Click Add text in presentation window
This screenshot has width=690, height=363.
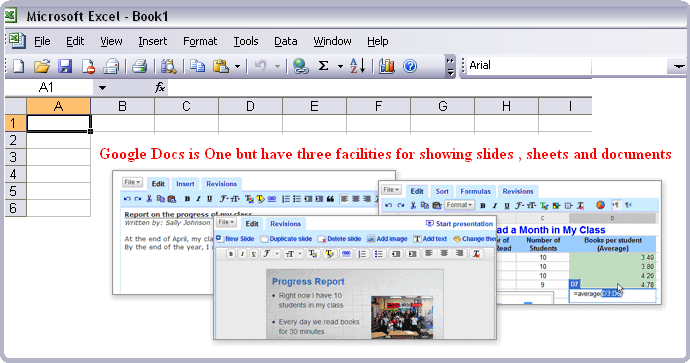pyautogui.click(x=430, y=239)
